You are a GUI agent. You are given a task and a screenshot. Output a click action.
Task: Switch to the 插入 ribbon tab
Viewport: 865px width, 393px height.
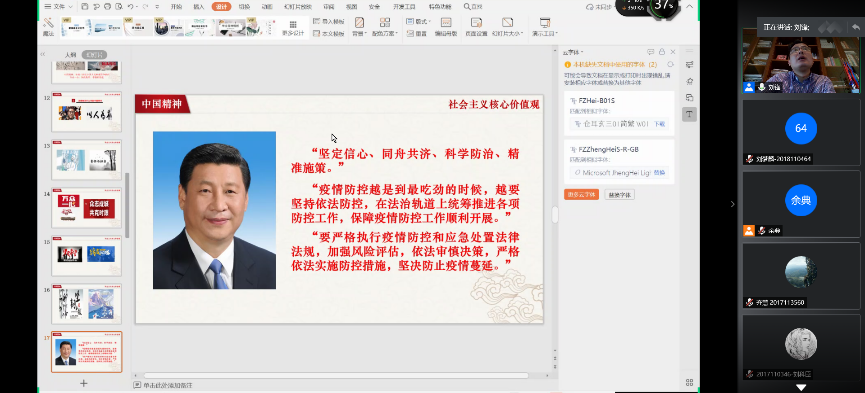[x=199, y=7]
